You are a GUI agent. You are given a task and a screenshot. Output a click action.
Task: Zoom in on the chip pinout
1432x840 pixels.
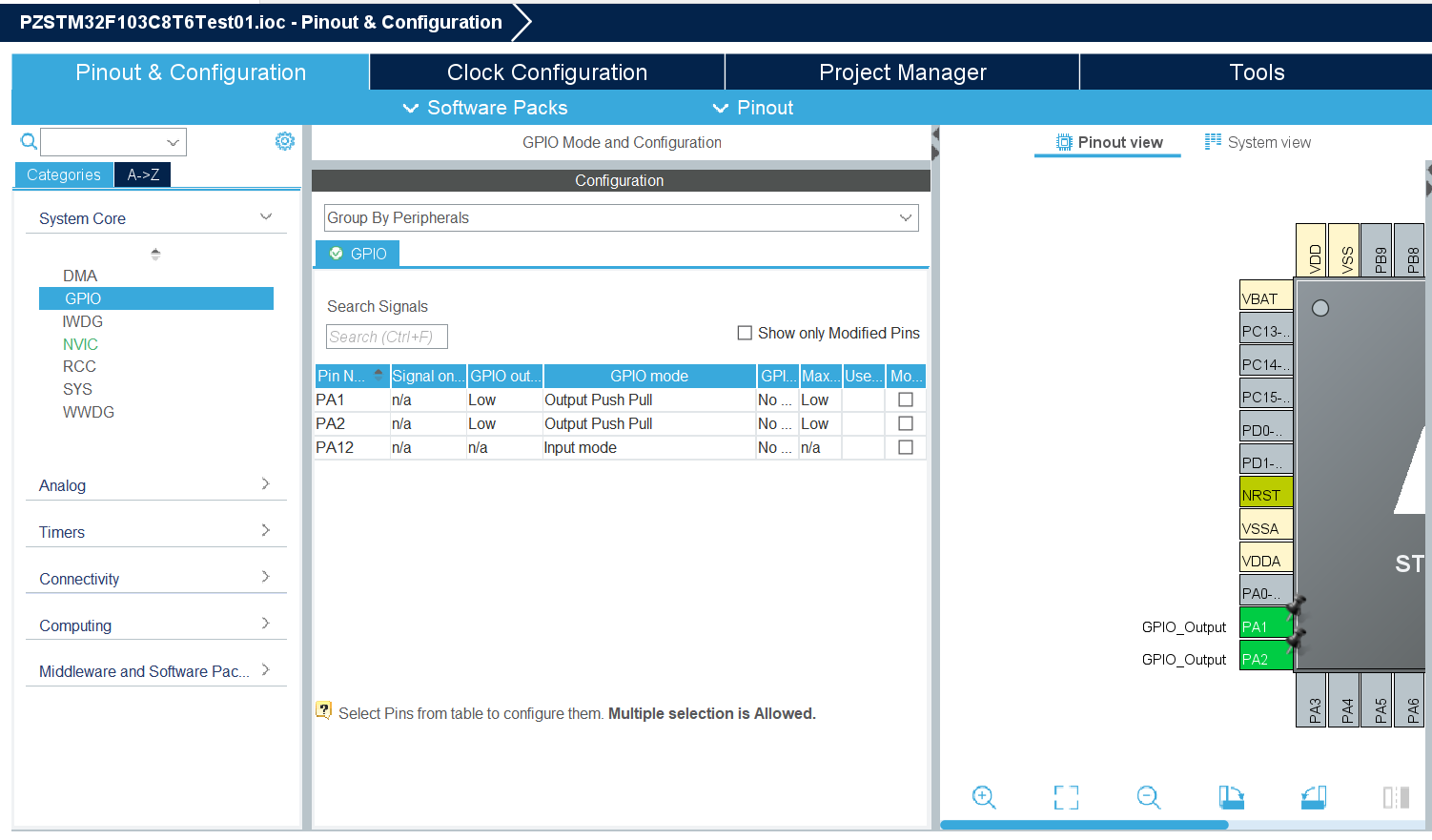[983, 797]
